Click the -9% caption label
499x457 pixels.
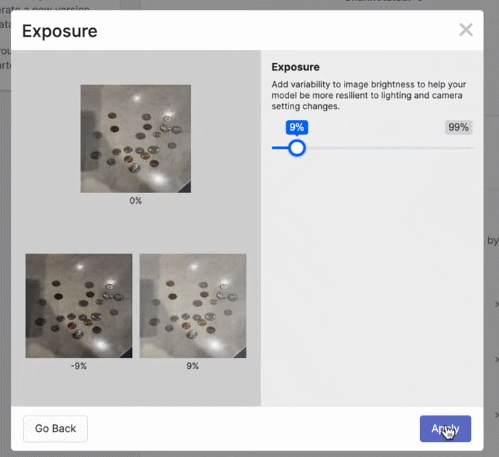coord(79,366)
